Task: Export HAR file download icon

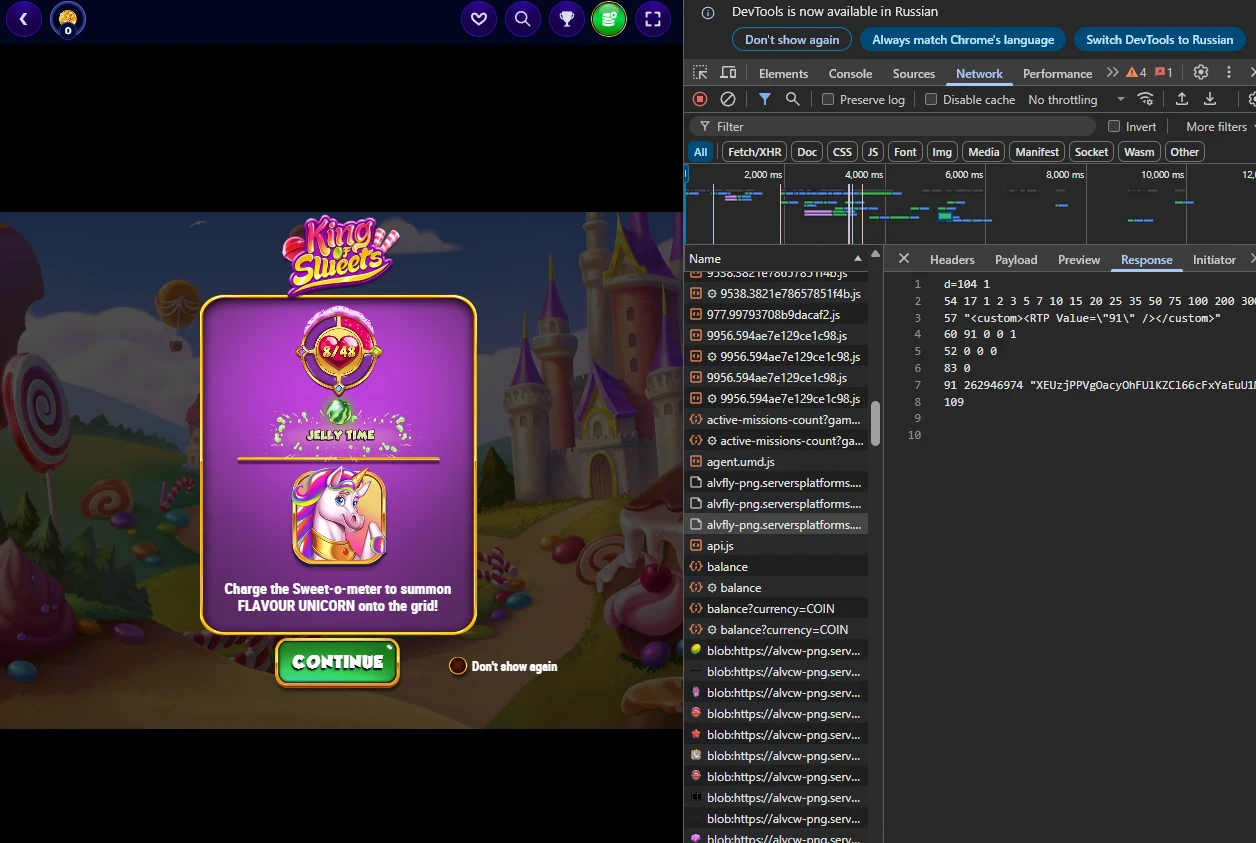Action: [x=1209, y=99]
